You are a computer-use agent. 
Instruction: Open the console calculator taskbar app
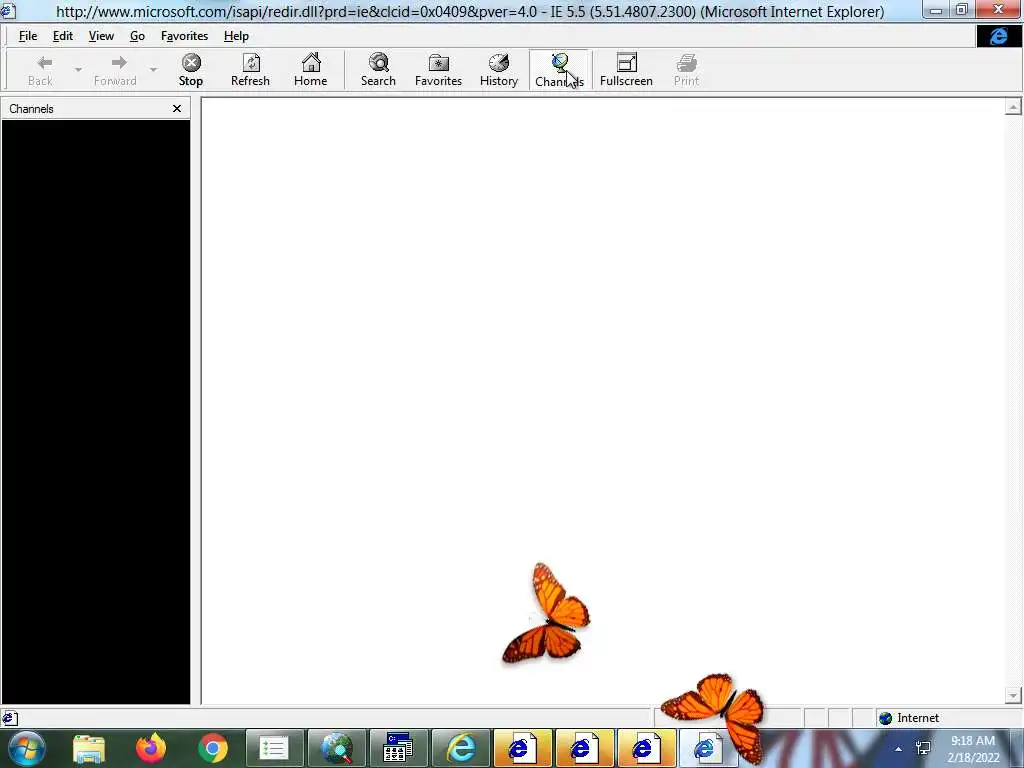pos(398,748)
